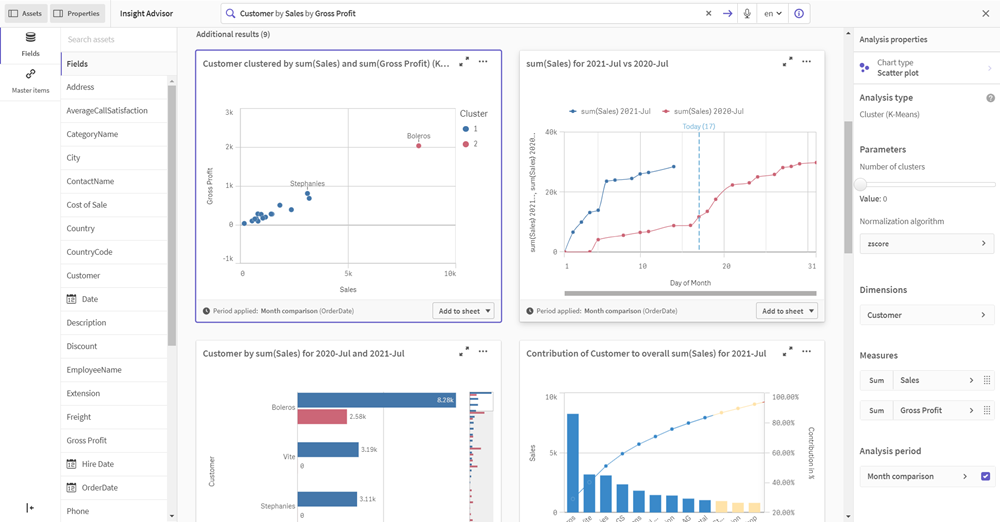Viewport: 1000px width, 522px height.
Task: Click the info icon next to language
Action: click(x=798, y=13)
